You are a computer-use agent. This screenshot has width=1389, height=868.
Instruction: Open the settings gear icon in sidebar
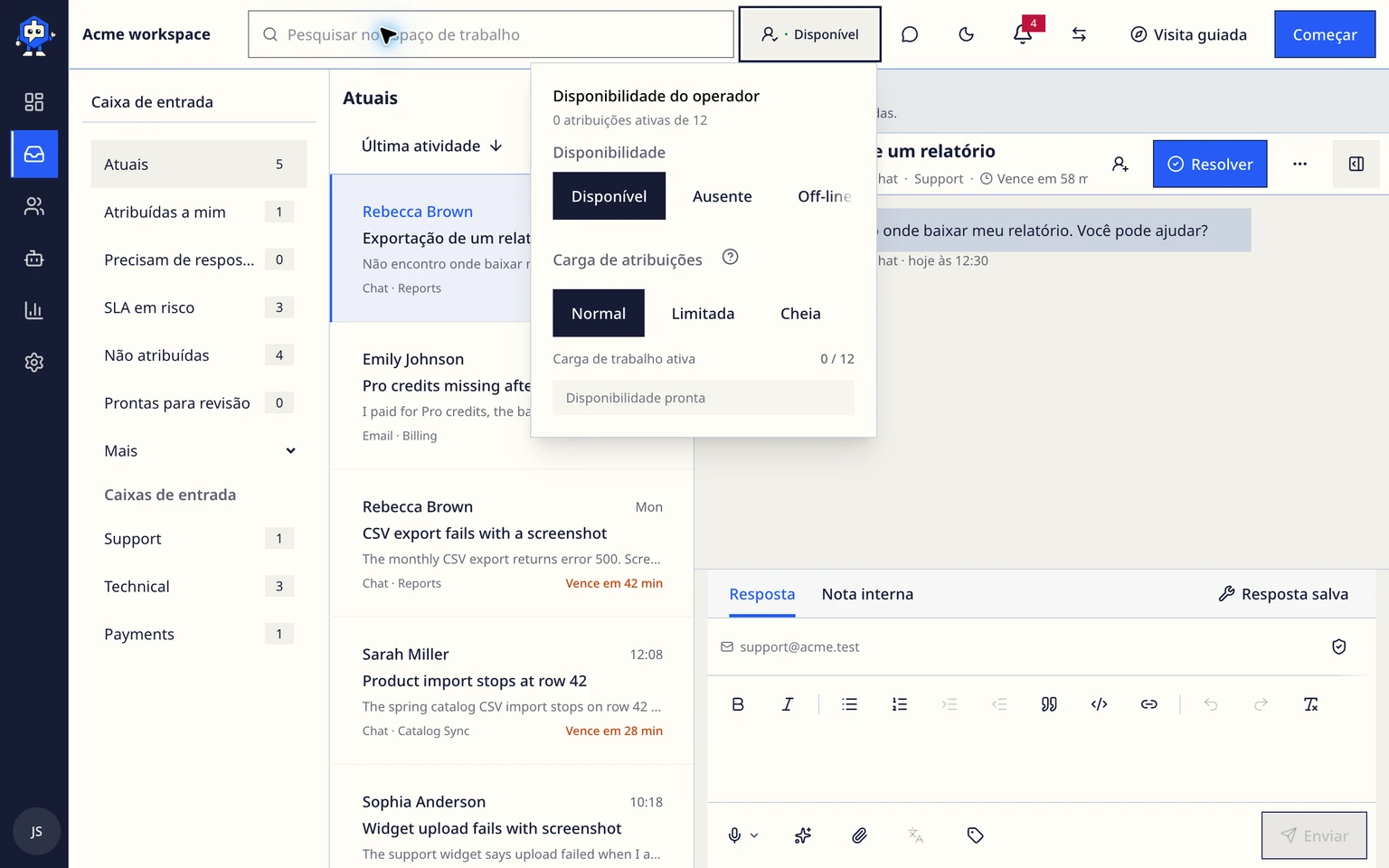pyautogui.click(x=34, y=363)
